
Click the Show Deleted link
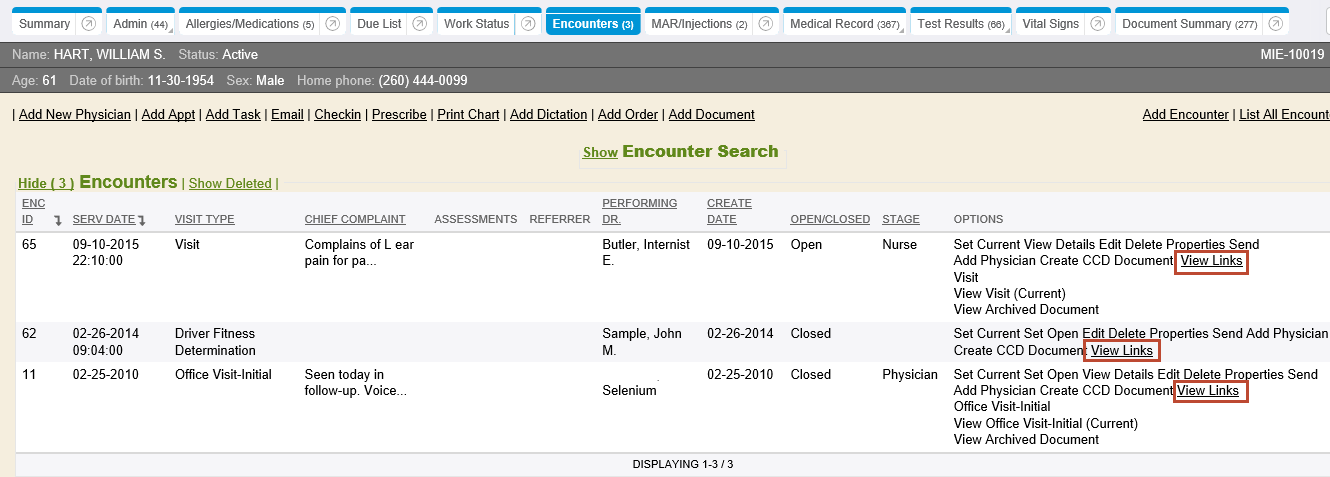[230, 184]
